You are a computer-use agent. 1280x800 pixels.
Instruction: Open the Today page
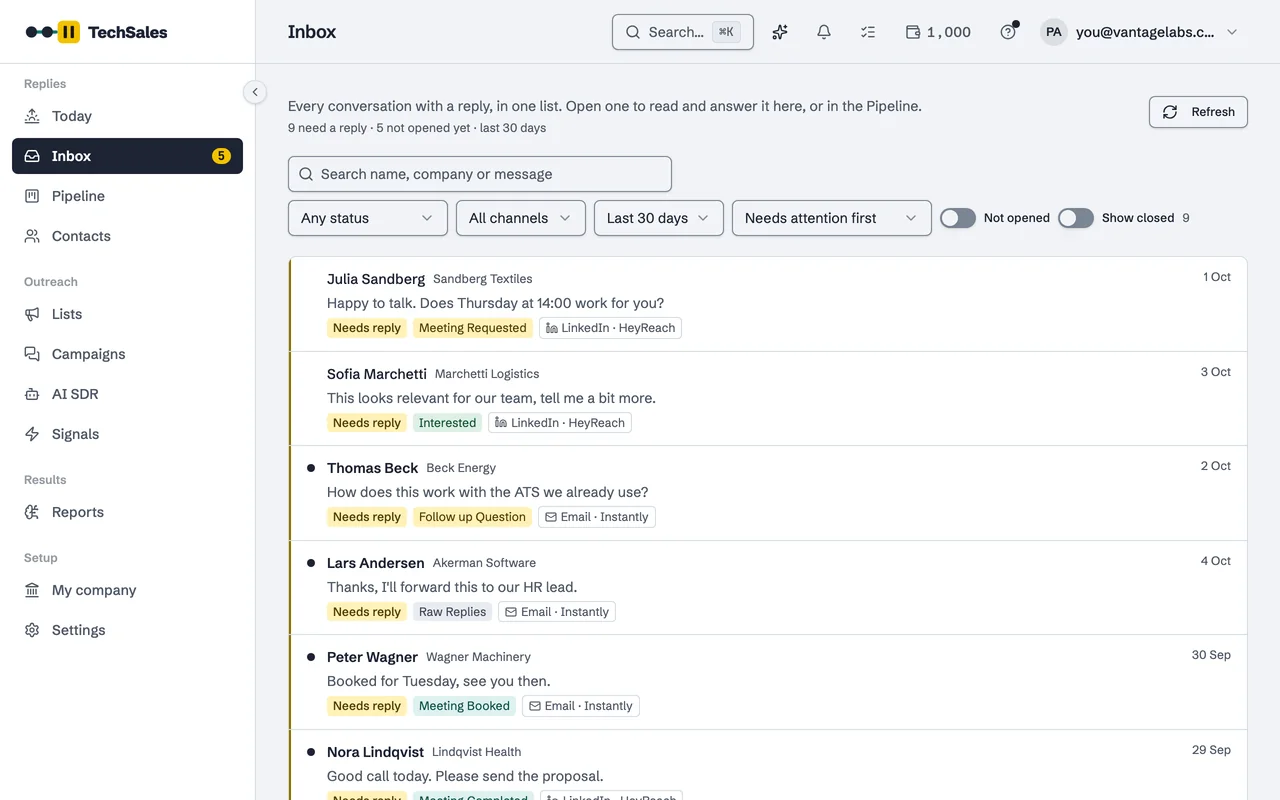click(x=127, y=116)
